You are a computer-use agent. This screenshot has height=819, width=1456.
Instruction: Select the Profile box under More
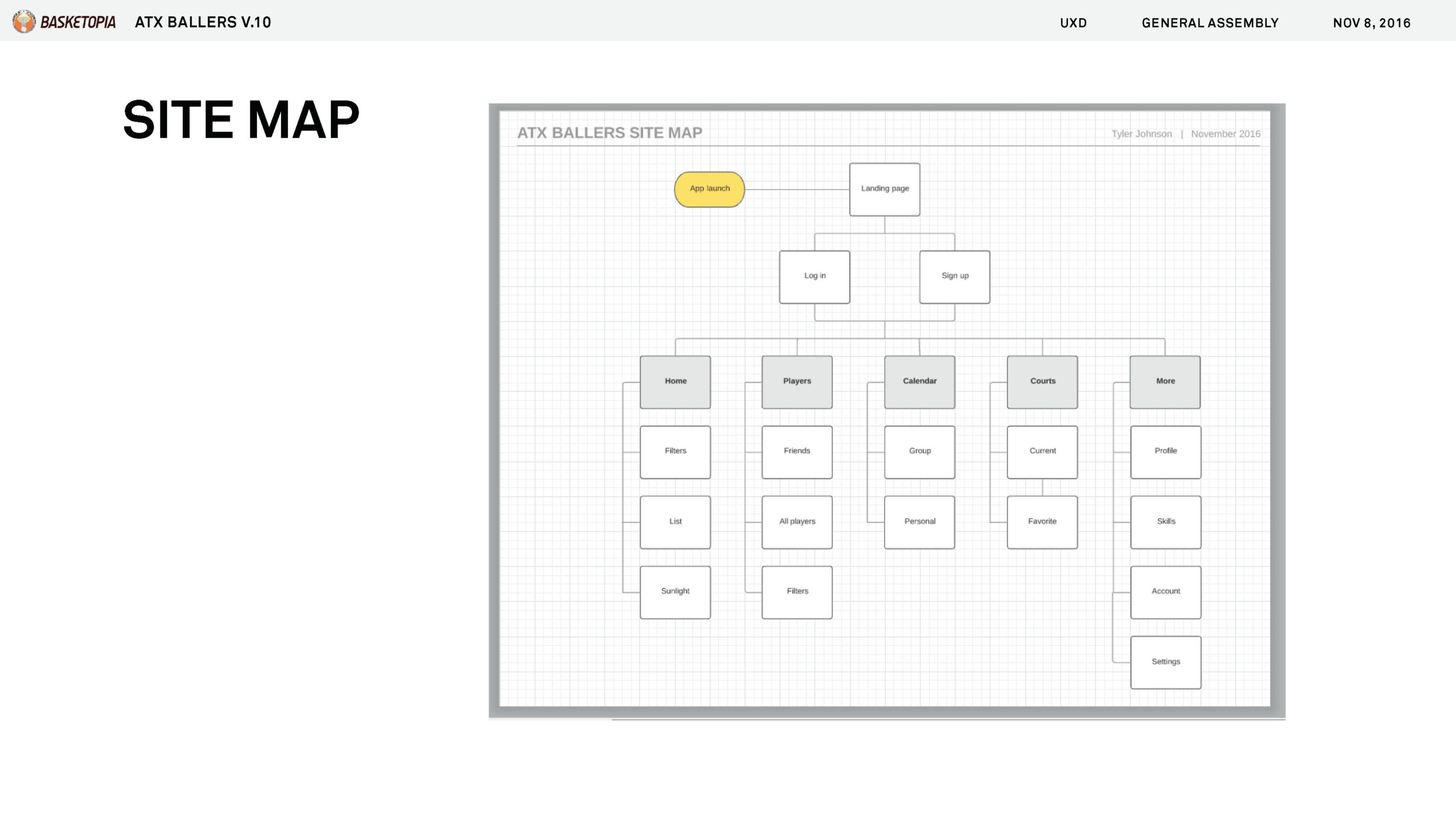pos(1165,452)
